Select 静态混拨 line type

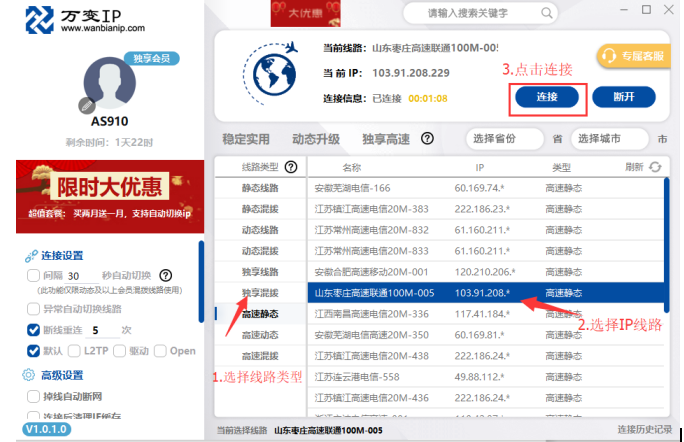click(260, 209)
